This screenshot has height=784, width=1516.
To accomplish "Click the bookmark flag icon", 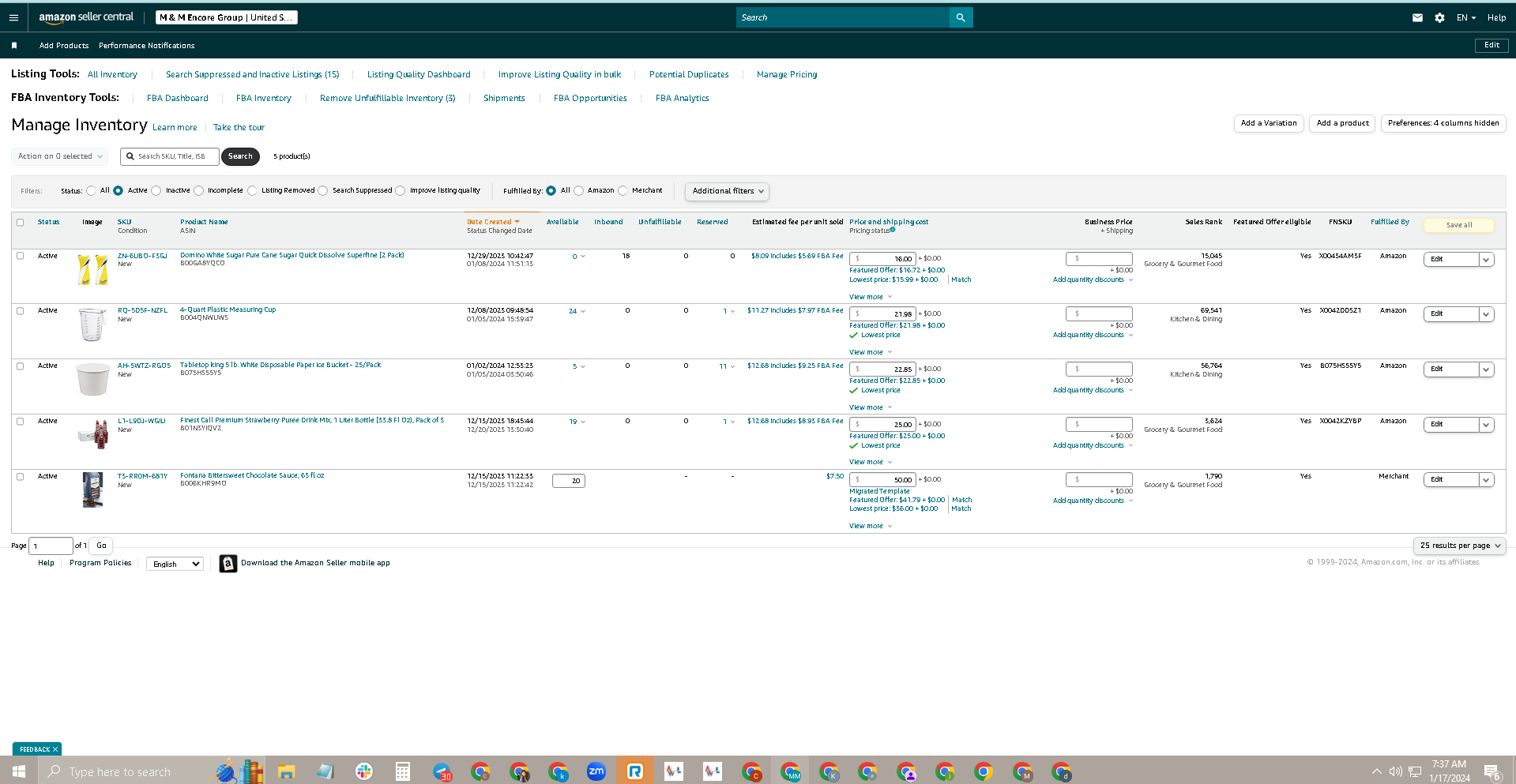I will (x=14, y=46).
